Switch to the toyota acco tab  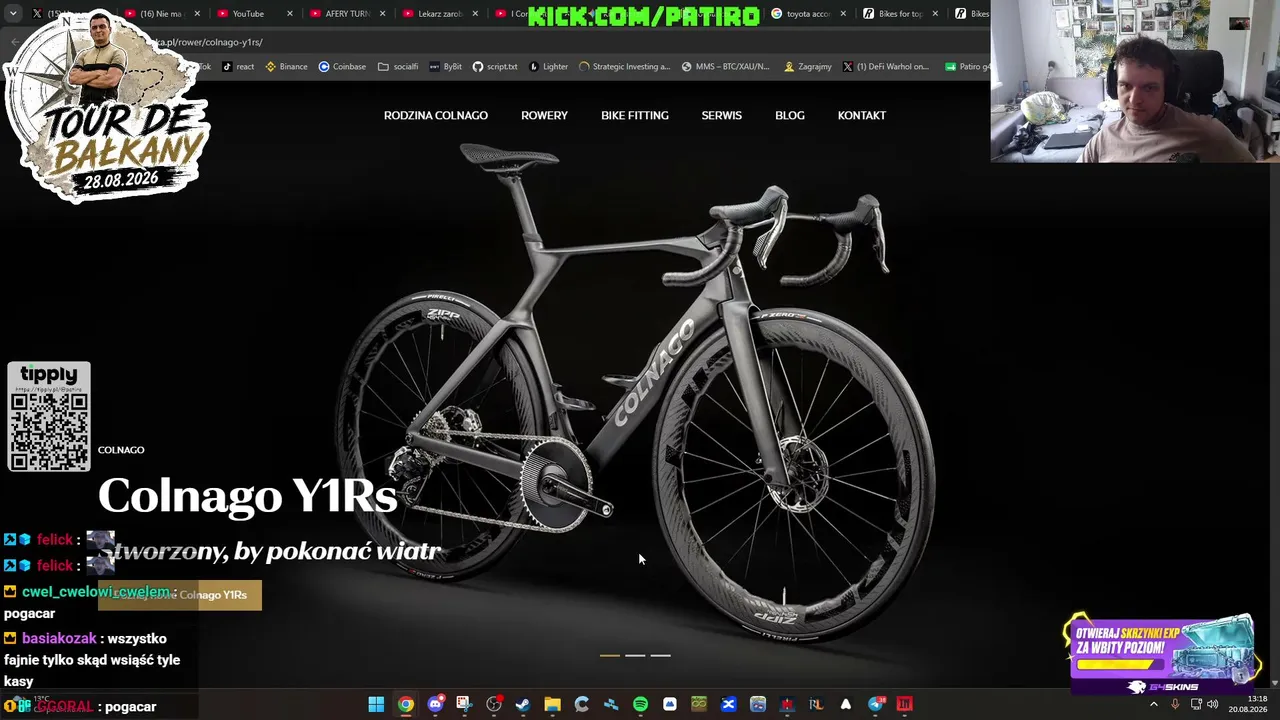pyautogui.click(x=808, y=14)
